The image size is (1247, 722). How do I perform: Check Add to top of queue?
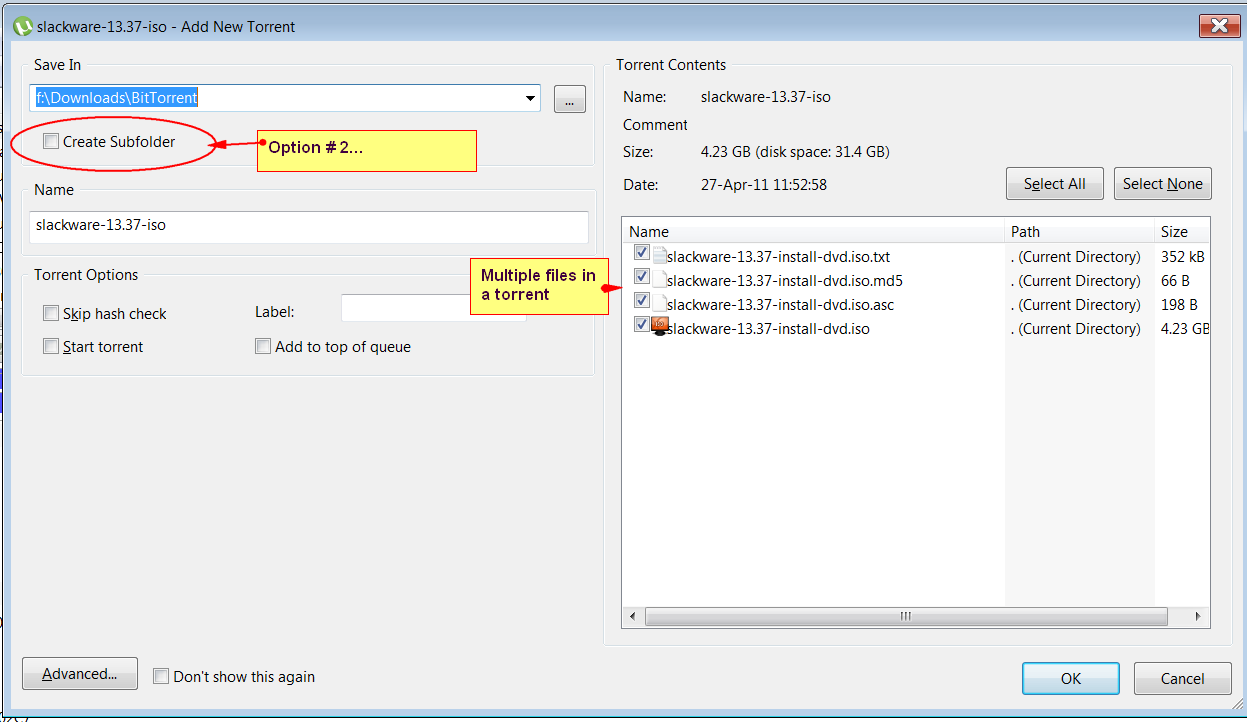point(263,347)
